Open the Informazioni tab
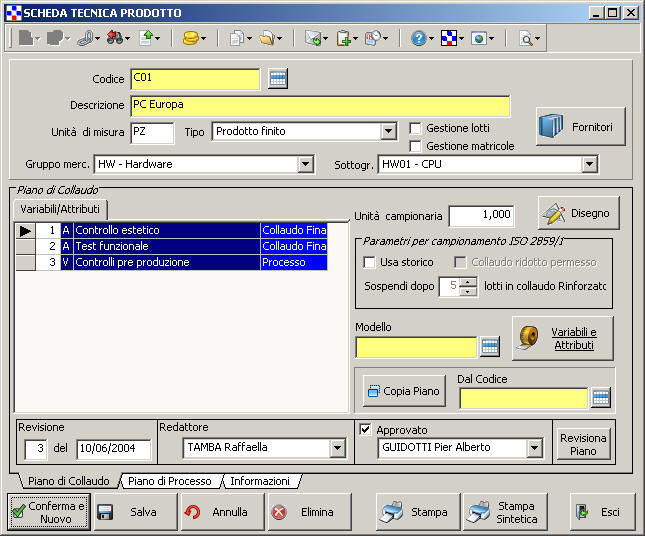The width and height of the screenshot is (645, 536). pos(259,481)
